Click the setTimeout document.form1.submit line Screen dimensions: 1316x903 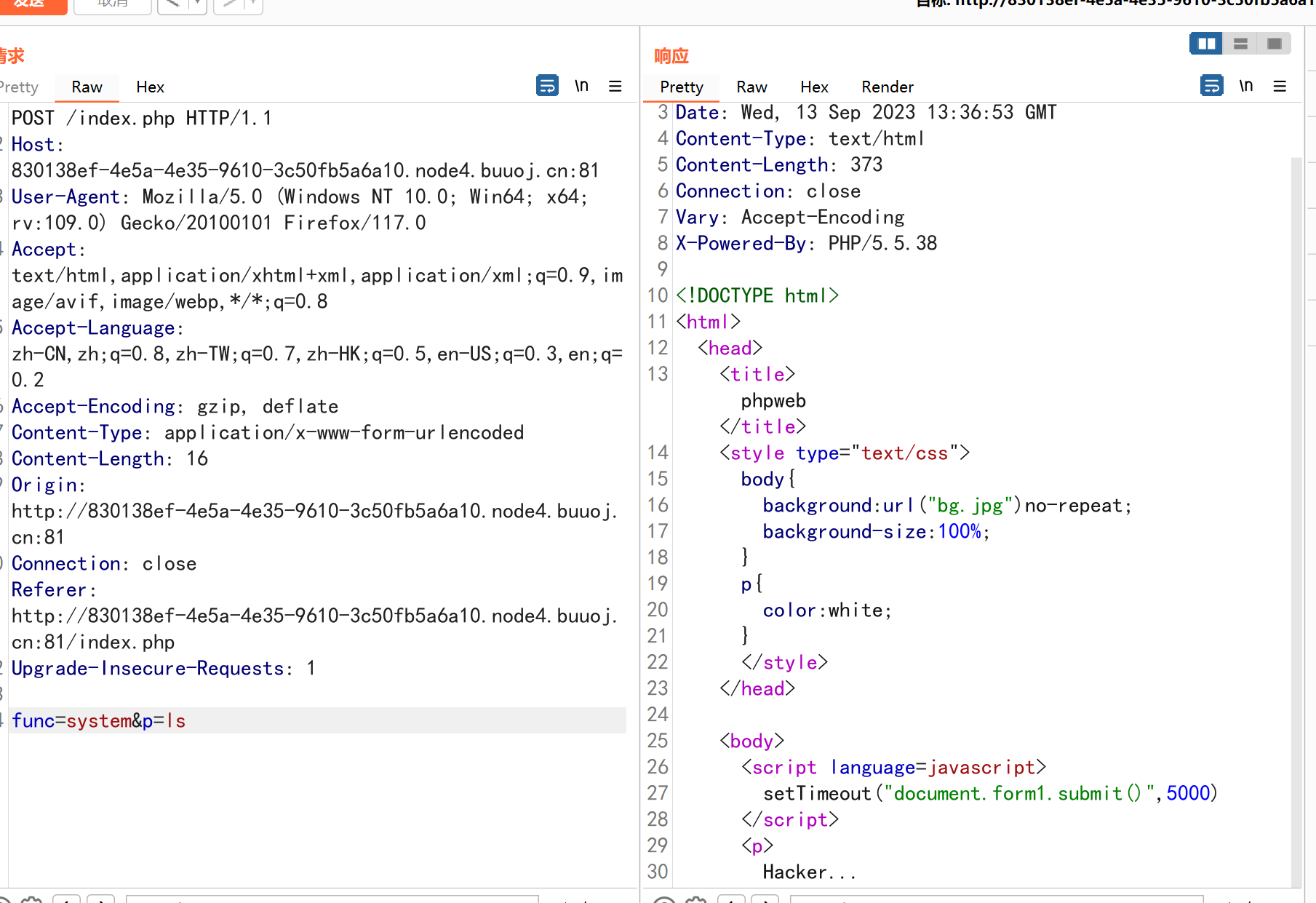pos(991,794)
